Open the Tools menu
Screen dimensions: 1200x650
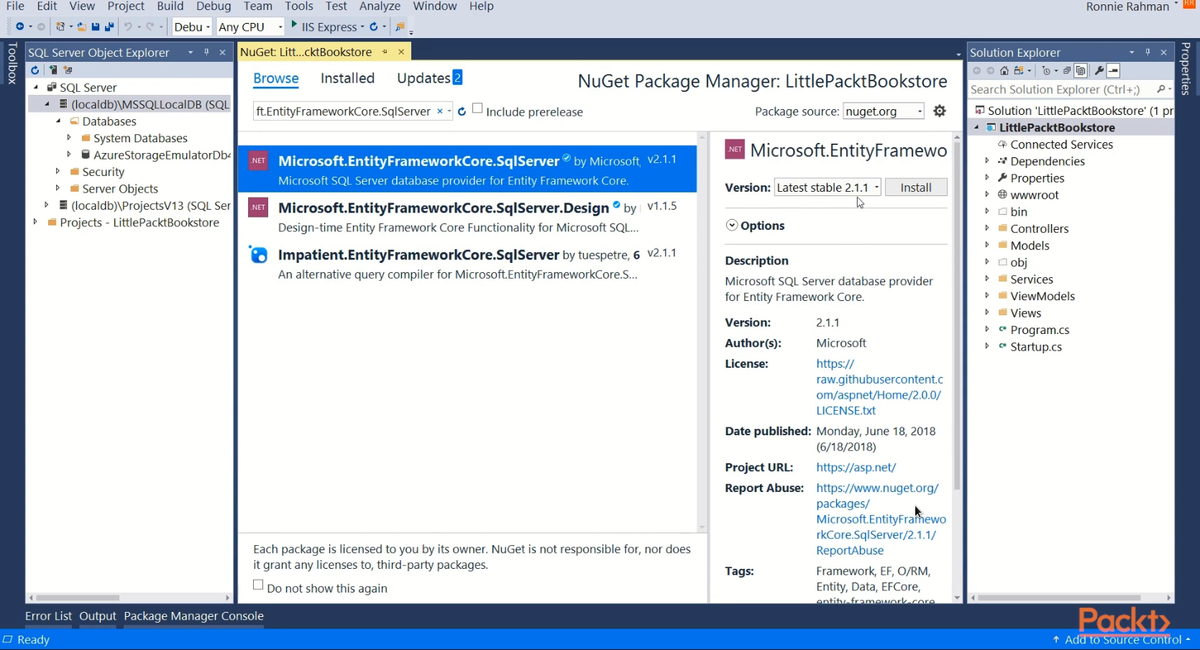tap(299, 6)
